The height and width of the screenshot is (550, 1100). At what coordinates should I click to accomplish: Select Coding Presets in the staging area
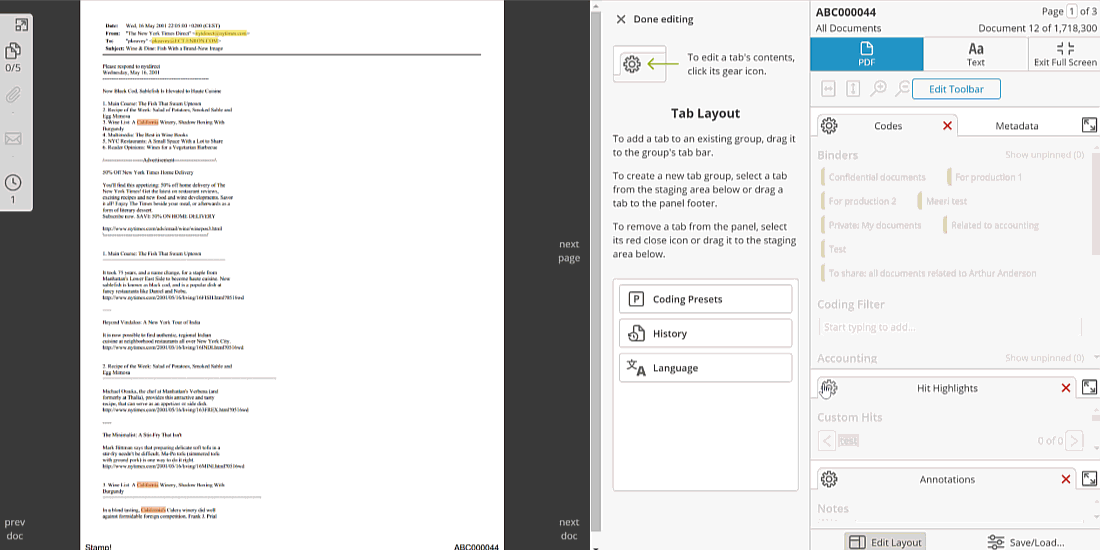tap(705, 299)
